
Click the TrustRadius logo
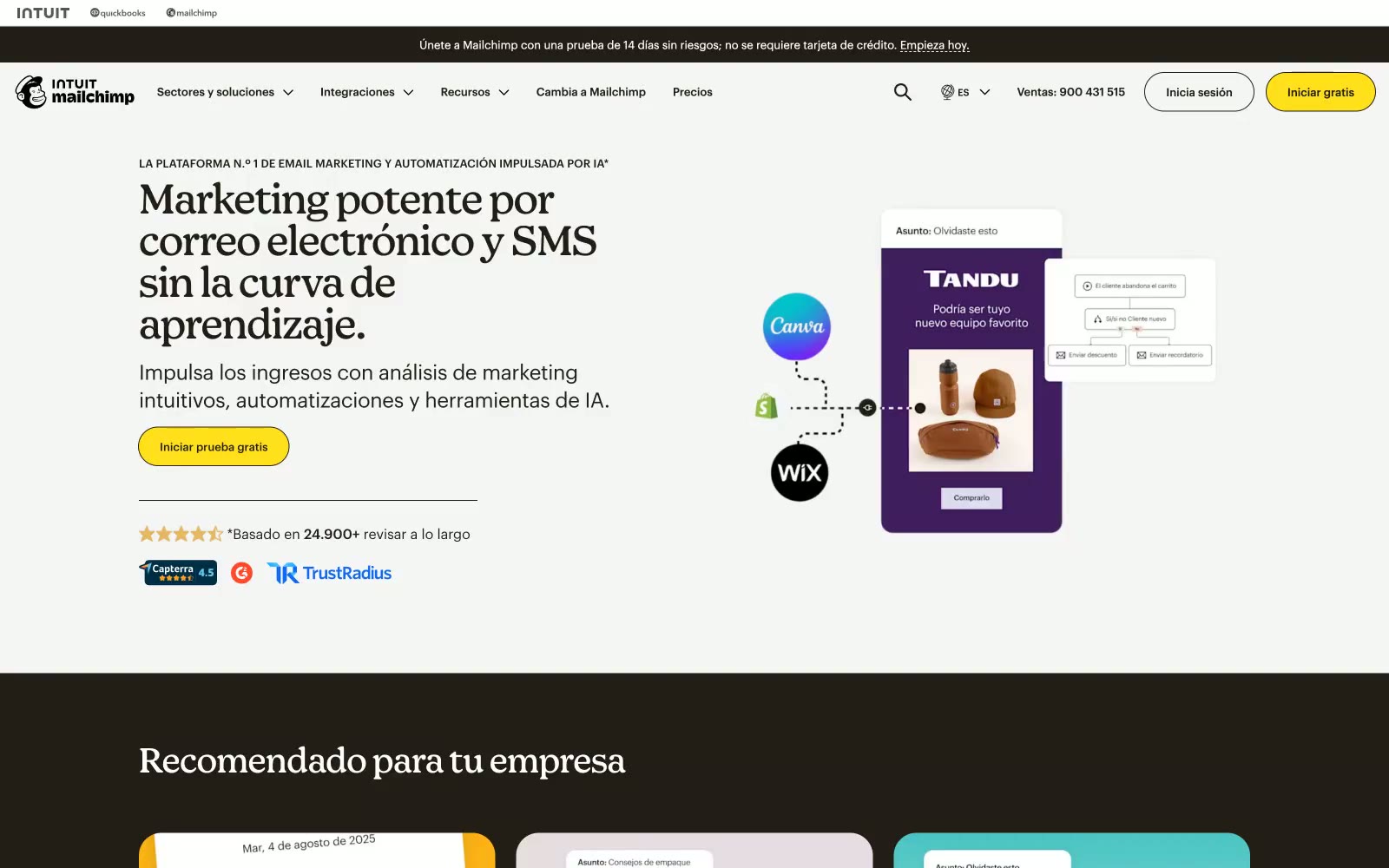tap(329, 573)
